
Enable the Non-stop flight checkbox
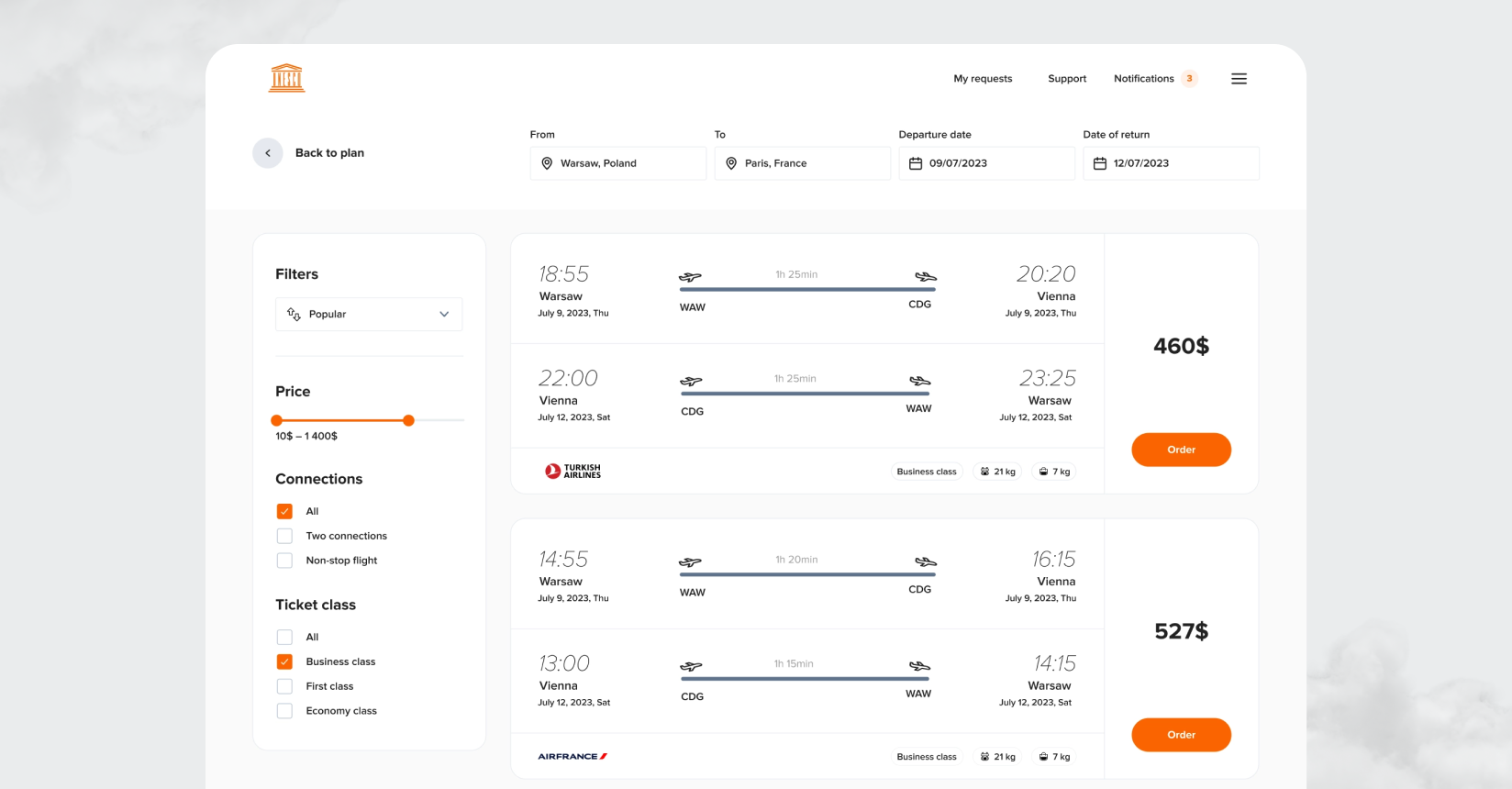coord(284,561)
